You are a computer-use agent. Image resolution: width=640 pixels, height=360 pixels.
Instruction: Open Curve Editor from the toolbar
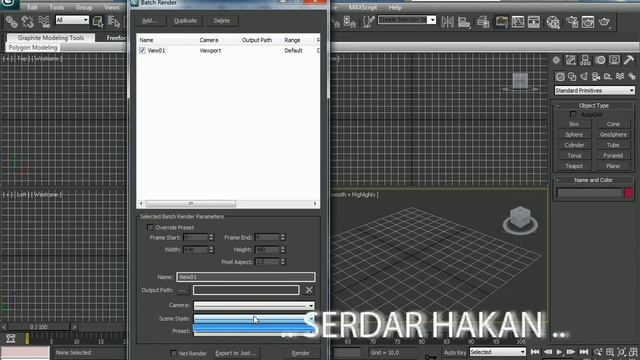pos(518,22)
